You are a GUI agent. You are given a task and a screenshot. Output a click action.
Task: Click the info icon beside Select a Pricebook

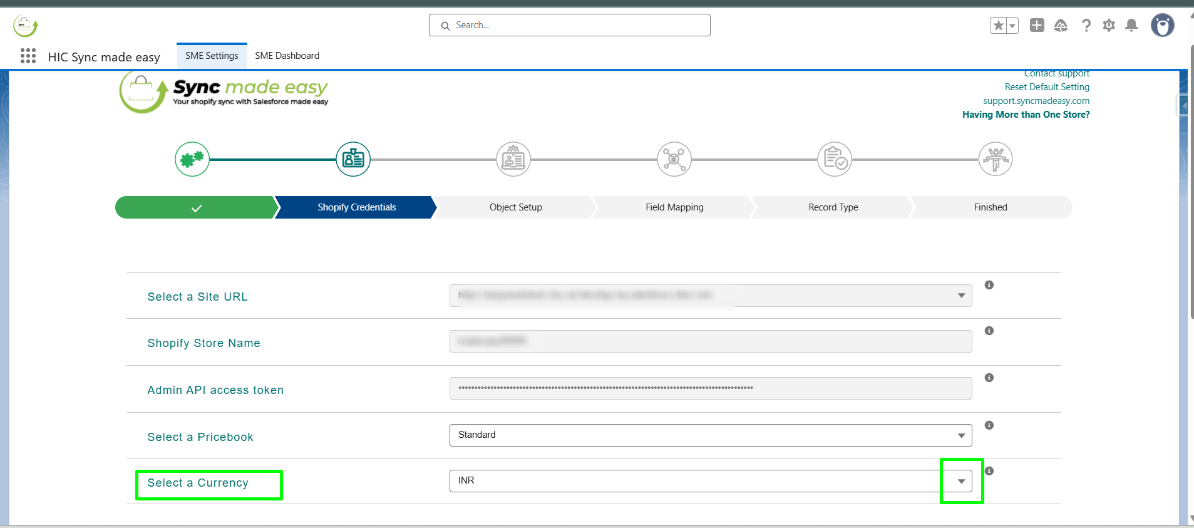988,425
